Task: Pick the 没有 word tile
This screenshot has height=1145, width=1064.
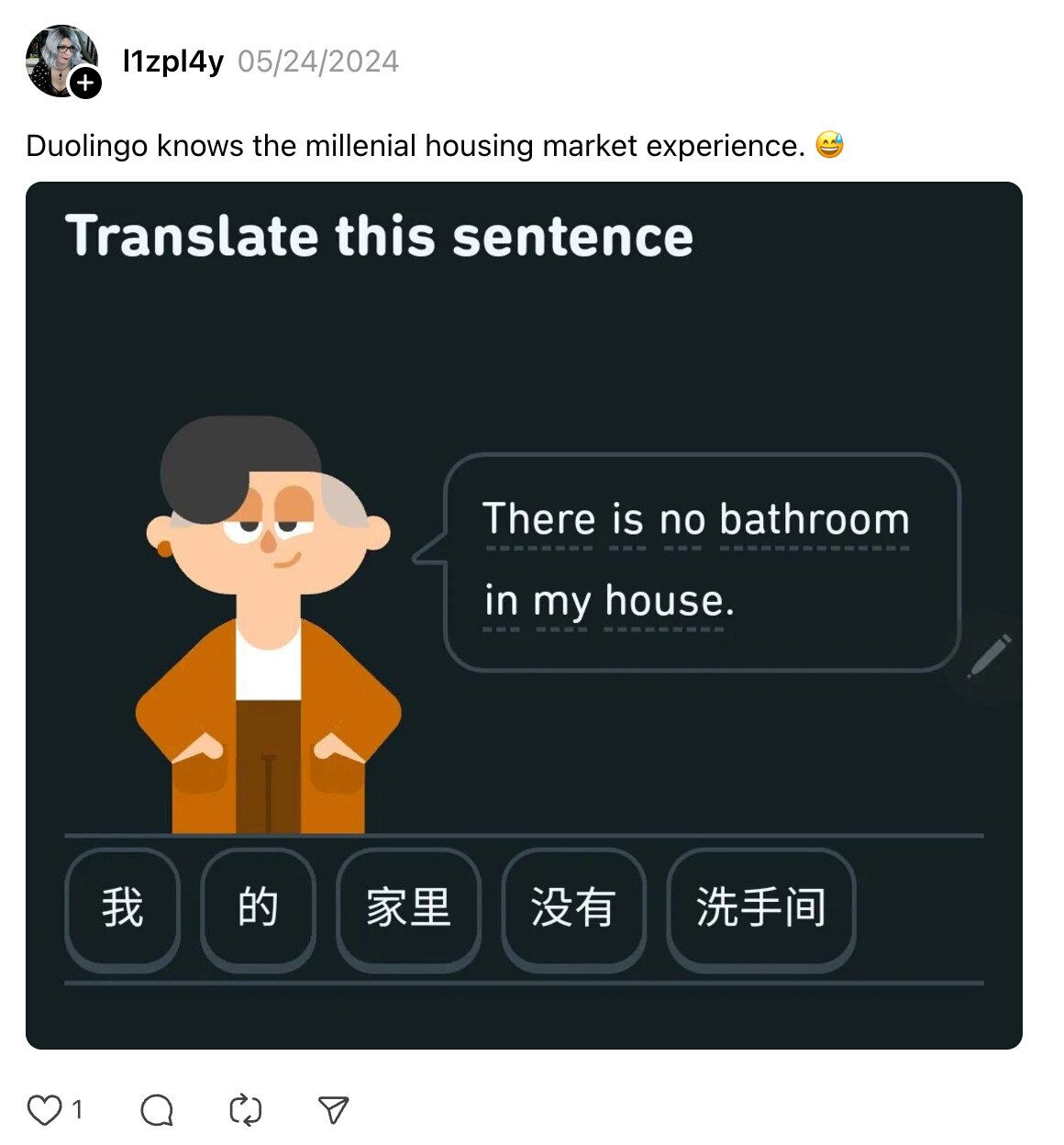Action: [573, 908]
